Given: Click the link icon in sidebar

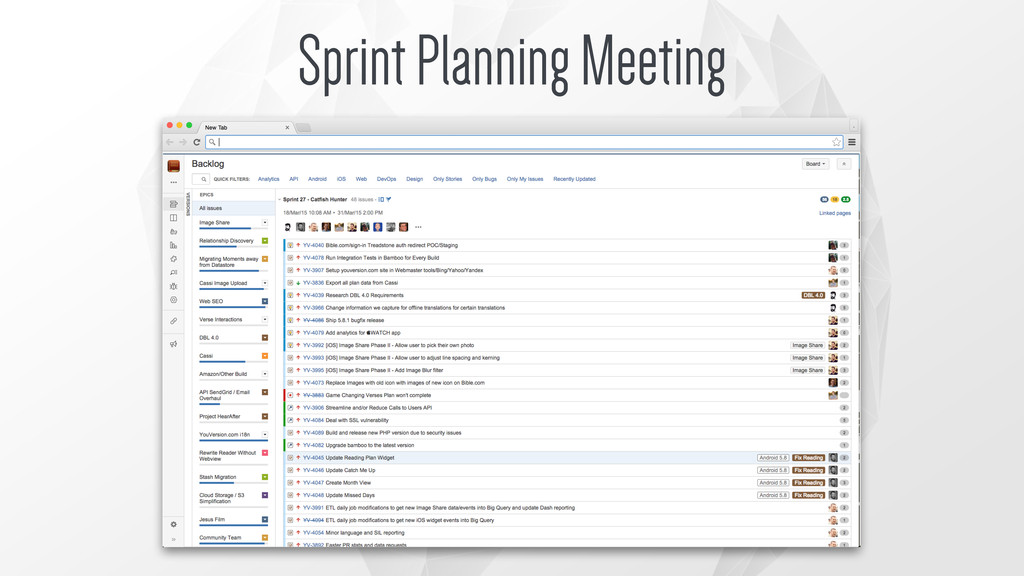Looking at the screenshot, I should tap(174, 321).
